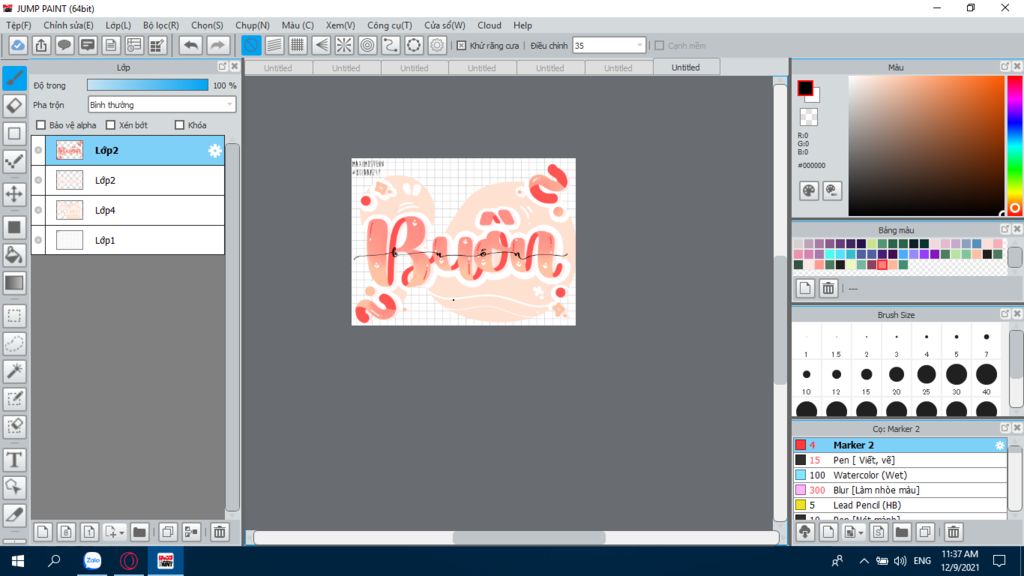The width and height of the screenshot is (1024, 576).
Task: Open the Bộ lọc(R) menu
Action: tap(161, 25)
